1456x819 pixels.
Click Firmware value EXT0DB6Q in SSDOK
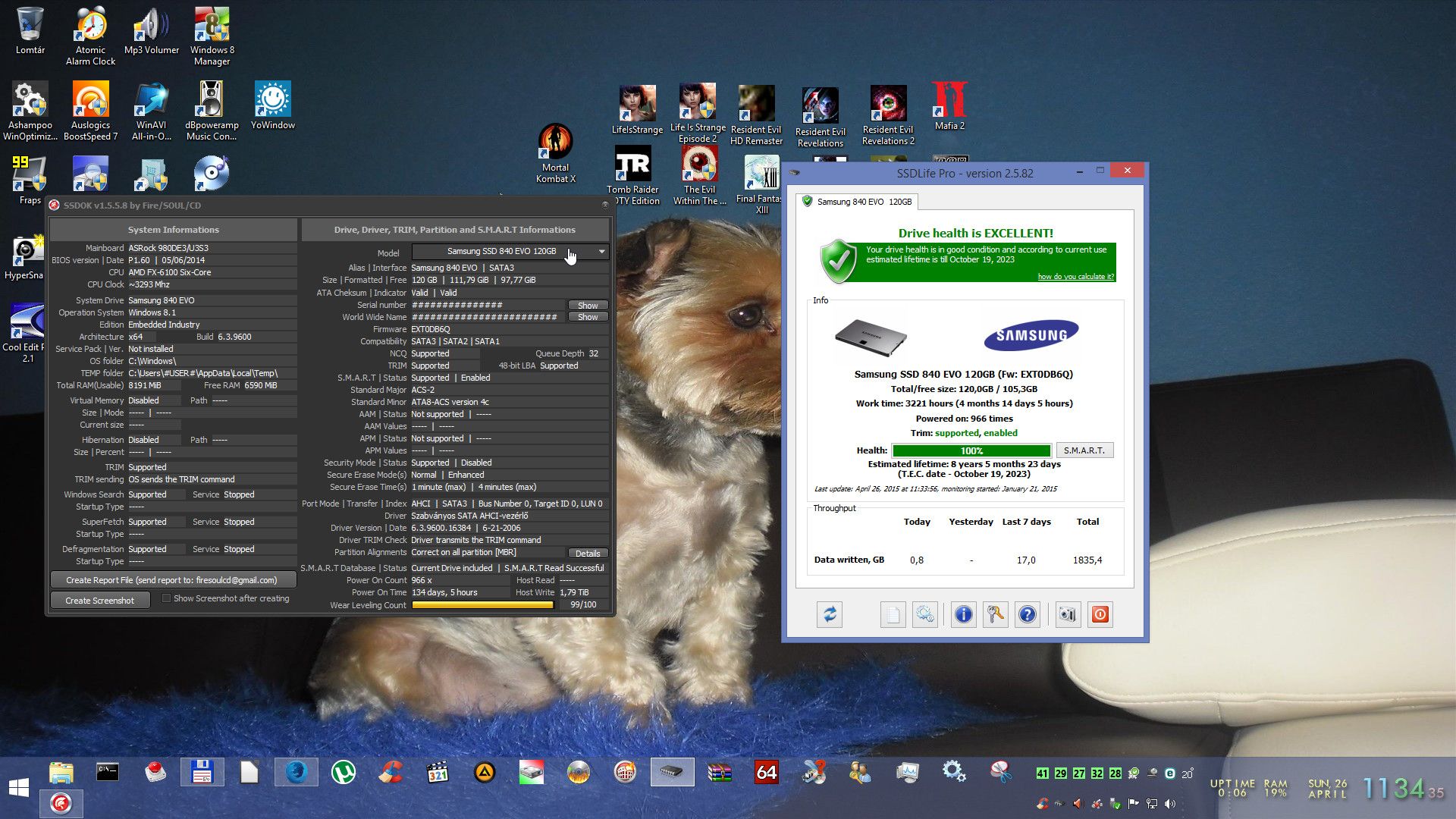(x=431, y=329)
